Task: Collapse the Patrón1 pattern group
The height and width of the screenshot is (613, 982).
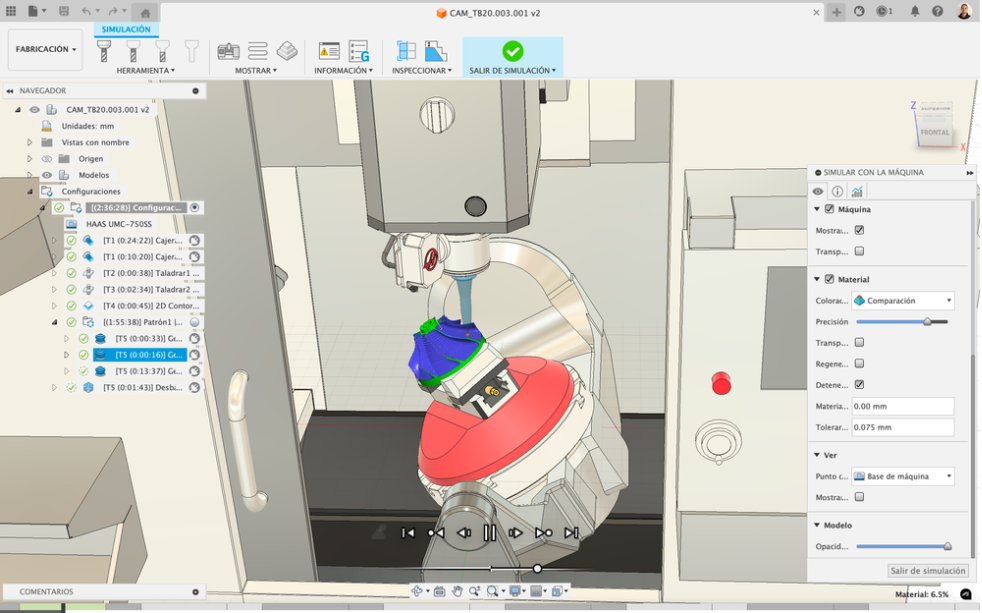Action: coord(54,322)
